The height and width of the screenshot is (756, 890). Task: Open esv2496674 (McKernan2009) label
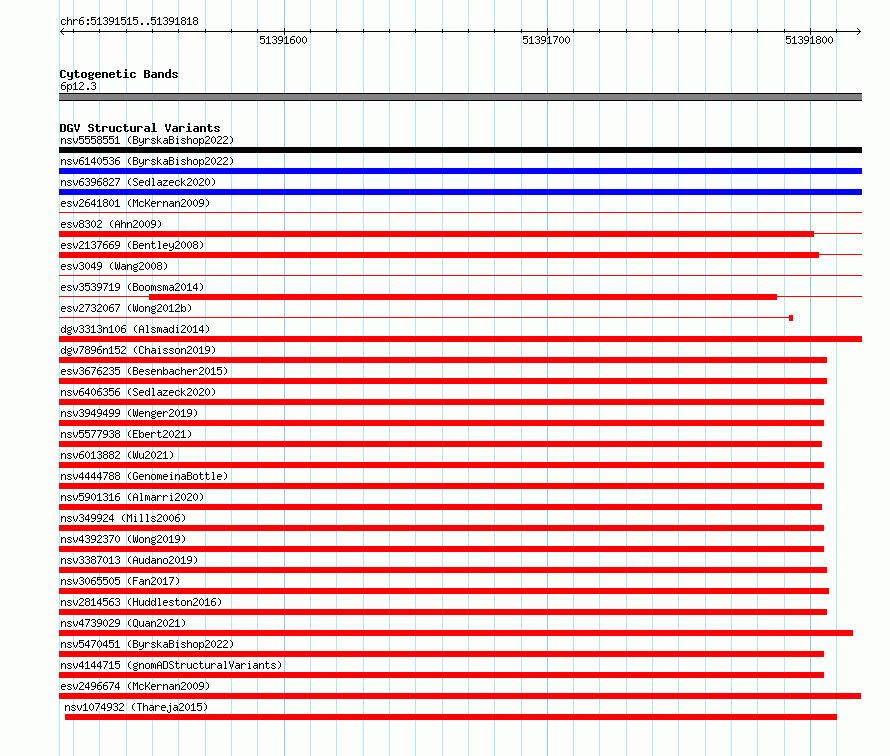[135, 686]
